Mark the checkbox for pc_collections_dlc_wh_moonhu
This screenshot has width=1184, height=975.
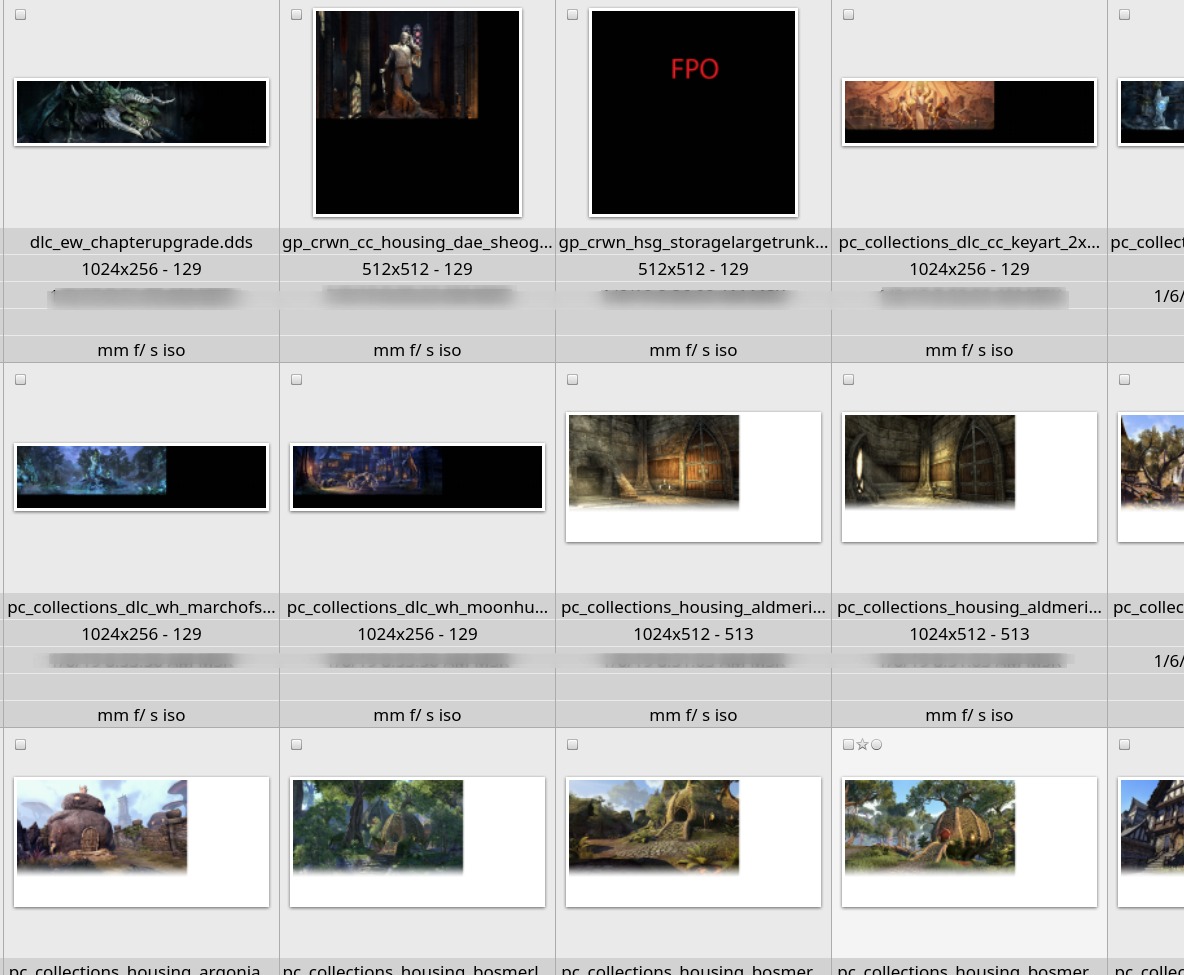tap(297, 380)
